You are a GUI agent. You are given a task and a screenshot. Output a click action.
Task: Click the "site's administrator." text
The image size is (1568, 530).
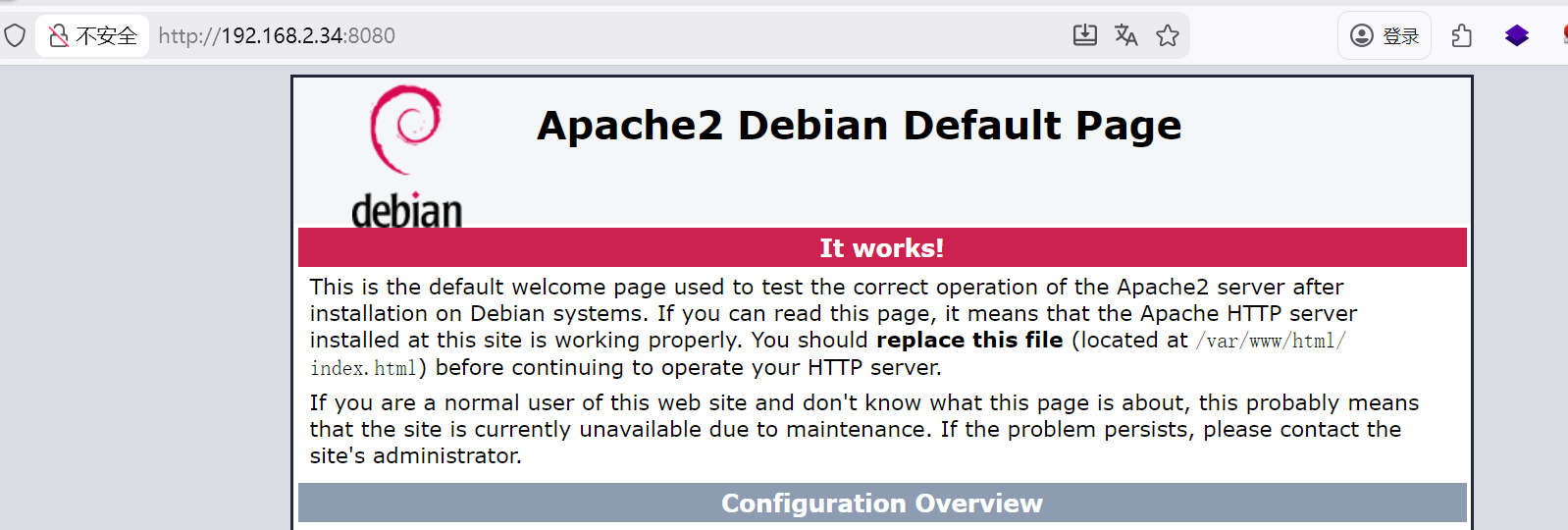[415, 456]
